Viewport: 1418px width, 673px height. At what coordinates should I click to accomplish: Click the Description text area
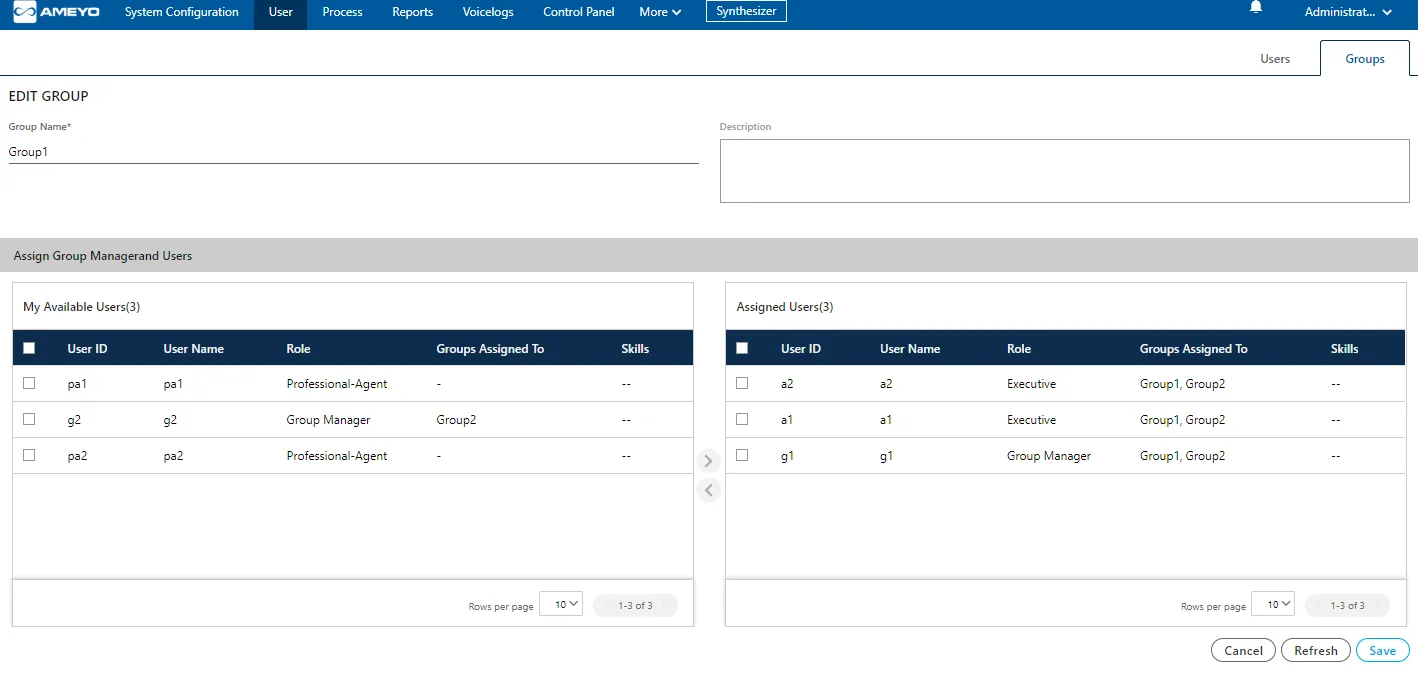tap(1065, 171)
